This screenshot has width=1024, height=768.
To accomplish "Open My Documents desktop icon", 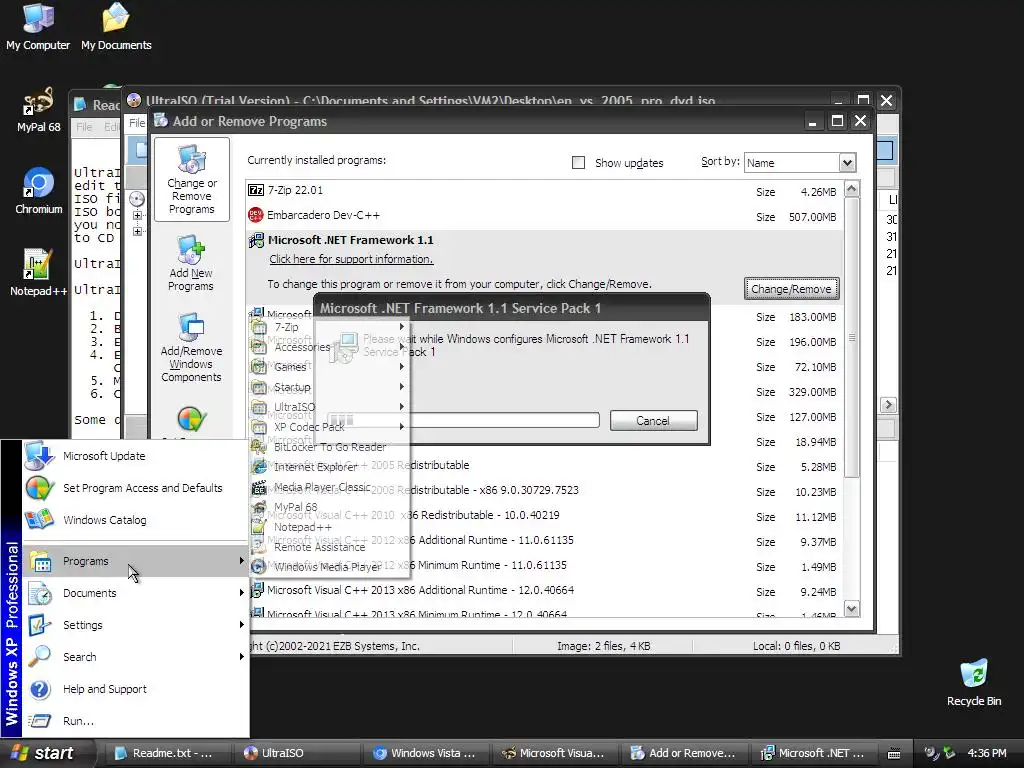I will (x=116, y=26).
